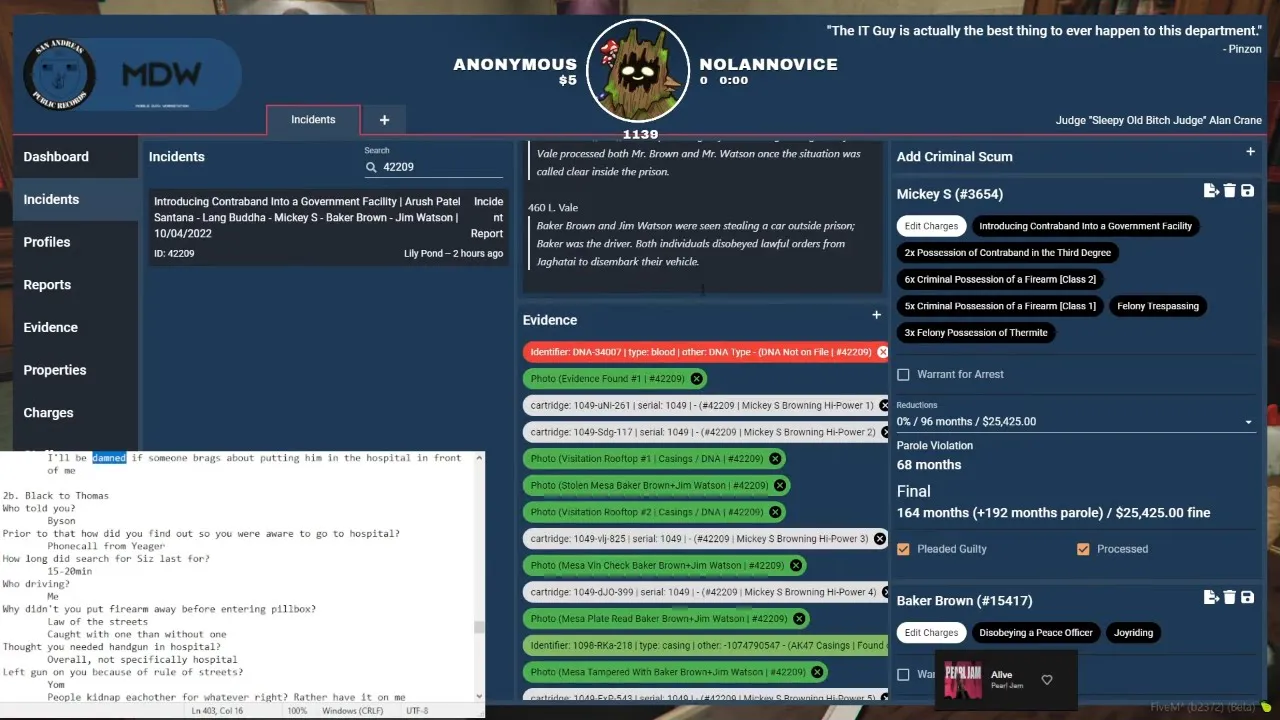
Task: Remove Photo Visitation Rooftop #2 chip
Action: (775, 512)
